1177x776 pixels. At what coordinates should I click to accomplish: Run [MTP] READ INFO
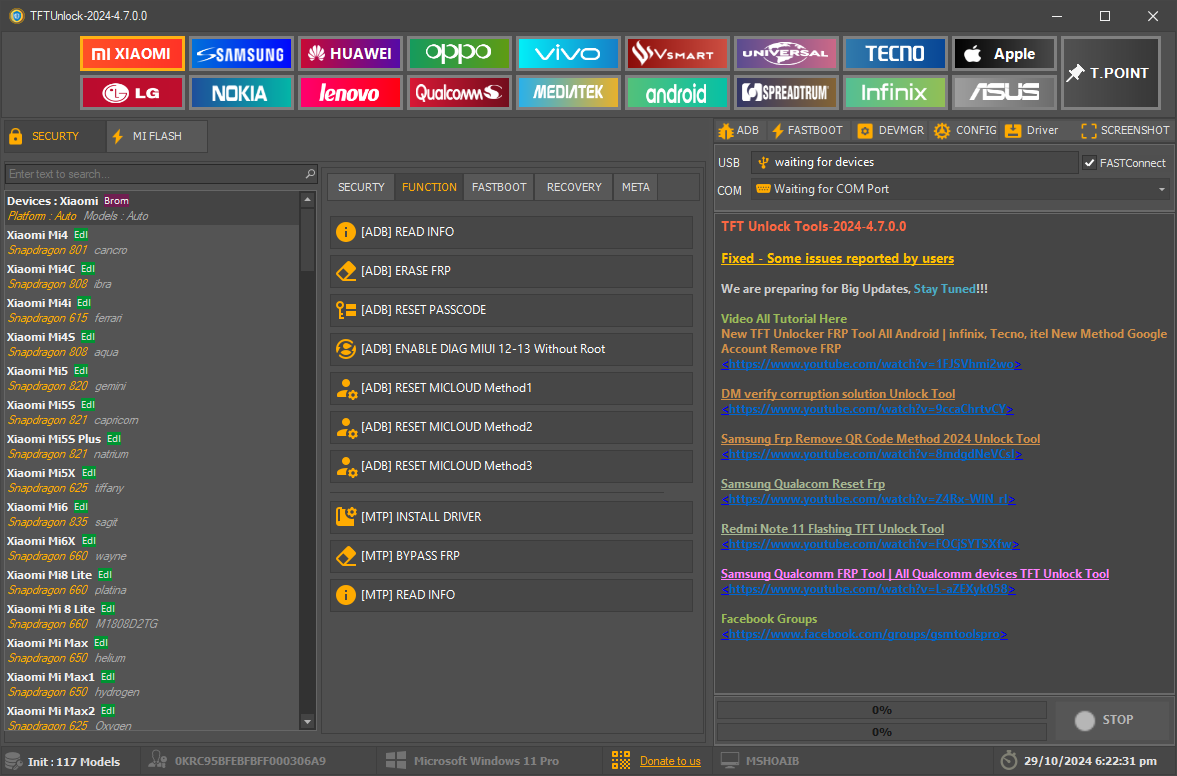pyautogui.click(x=511, y=595)
